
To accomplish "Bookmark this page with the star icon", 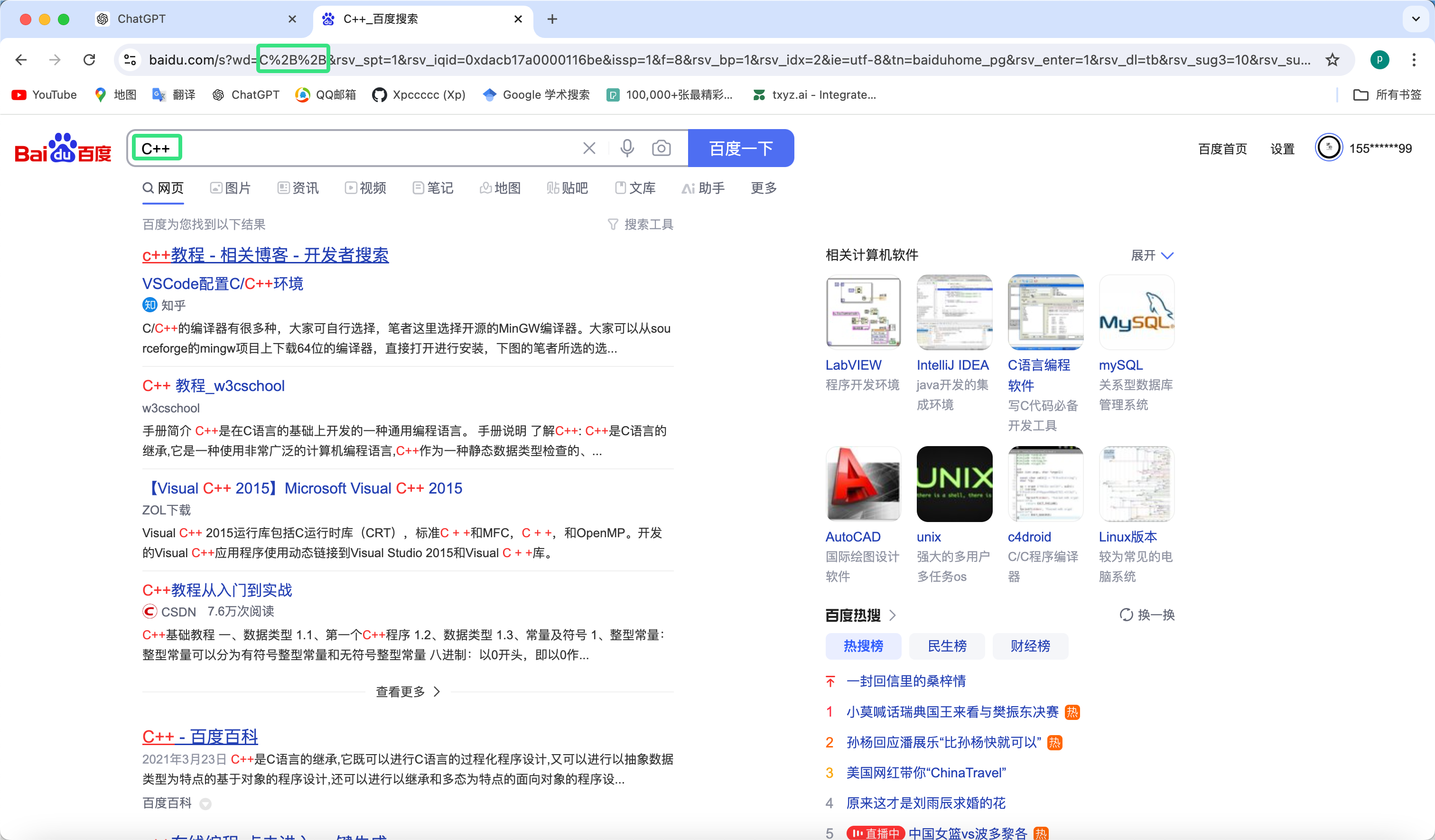I will click(1332, 60).
